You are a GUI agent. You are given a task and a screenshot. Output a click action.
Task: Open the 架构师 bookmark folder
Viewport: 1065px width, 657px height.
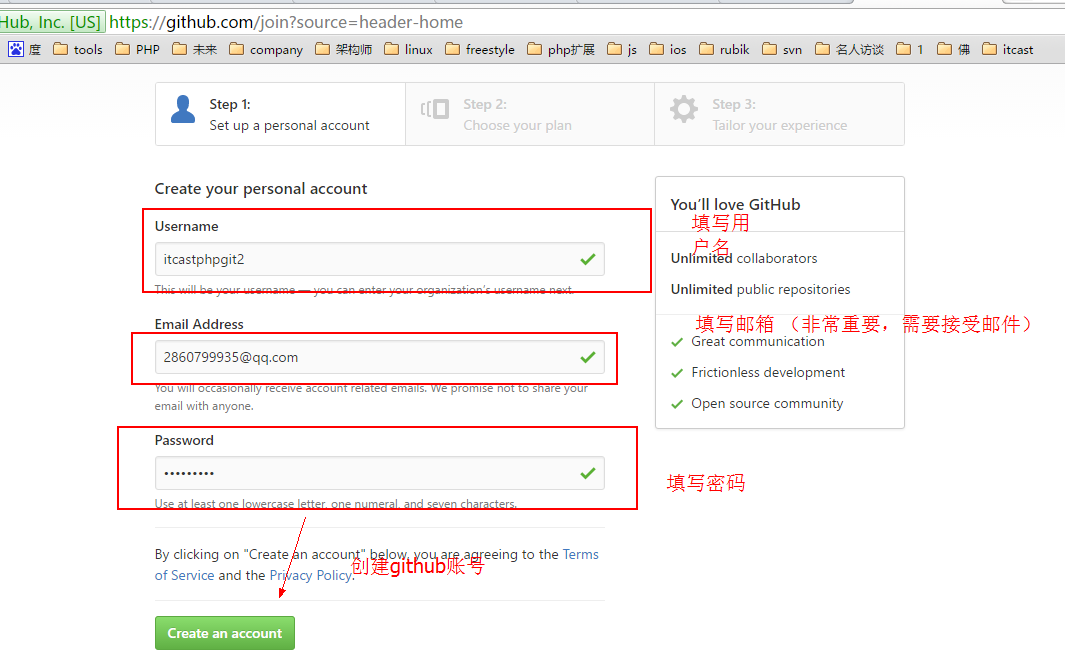point(344,50)
